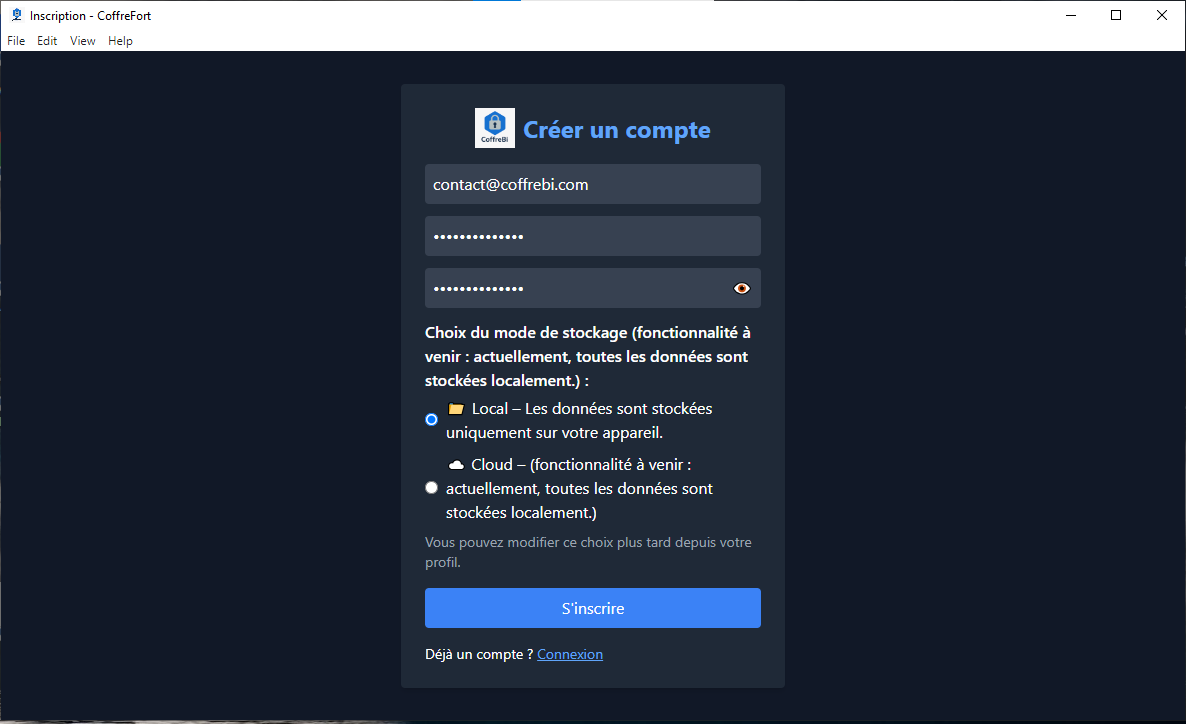The height and width of the screenshot is (724, 1186).
Task: Click the 'Créer un compte' heading
Action: click(x=616, y=130)
